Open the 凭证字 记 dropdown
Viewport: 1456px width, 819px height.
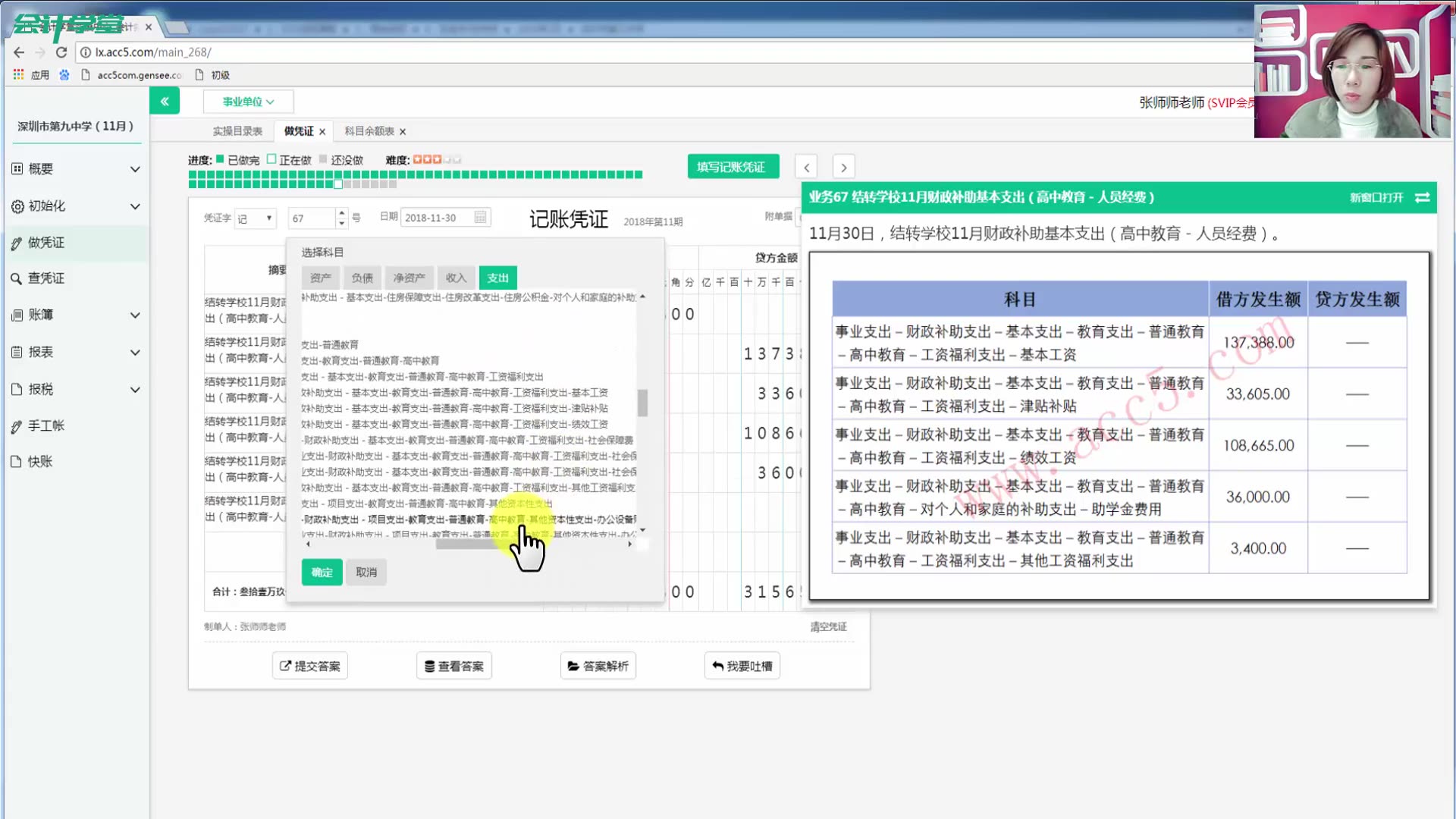coord(255,218)
